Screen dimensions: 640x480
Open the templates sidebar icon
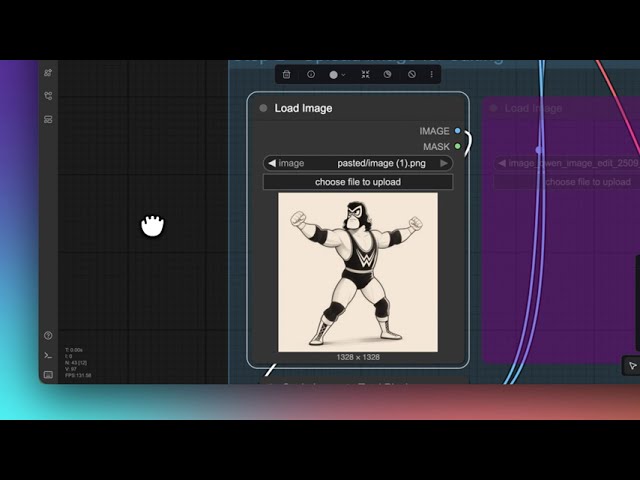click(48, 119)
